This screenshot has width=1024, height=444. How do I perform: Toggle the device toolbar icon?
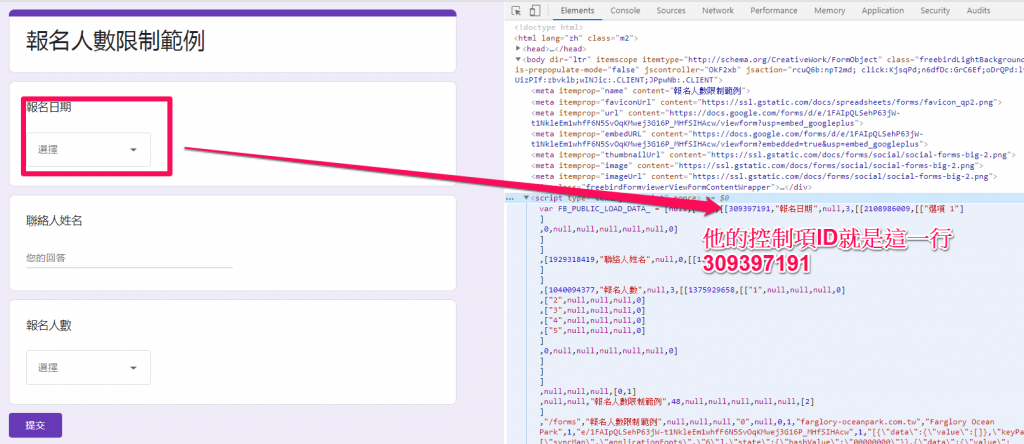534,10
